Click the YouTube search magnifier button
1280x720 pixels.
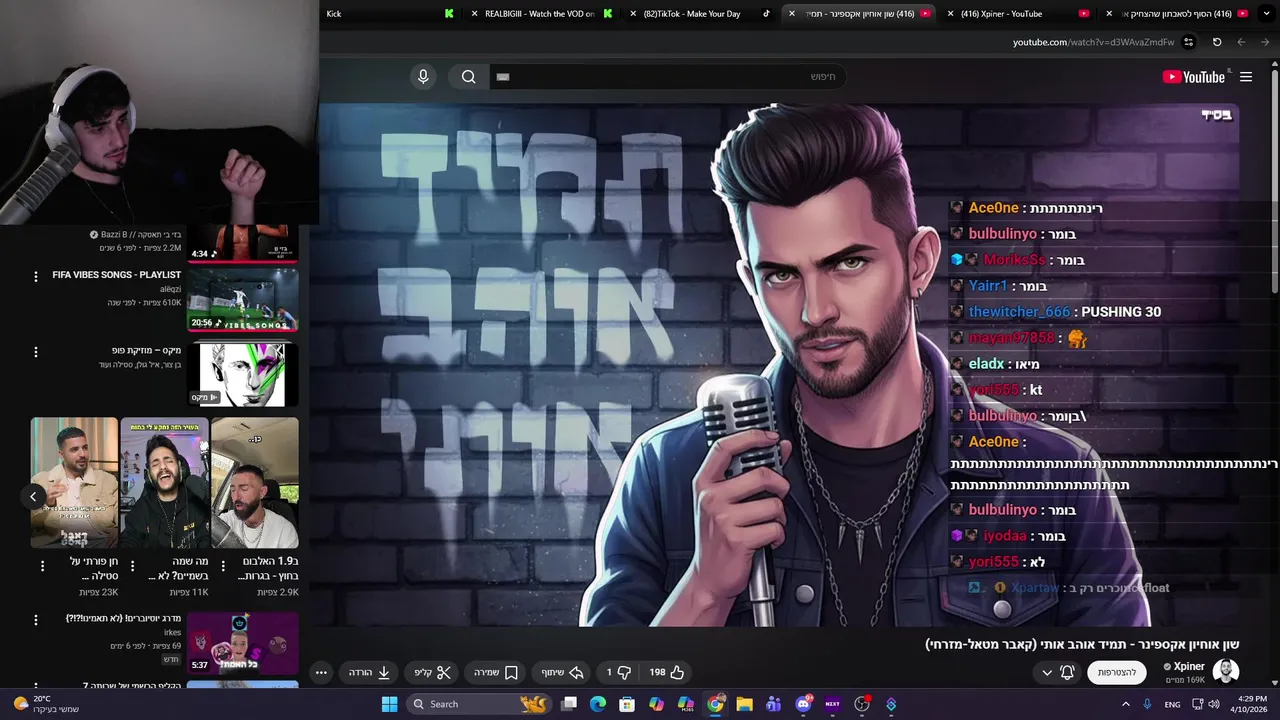(469, 77)
